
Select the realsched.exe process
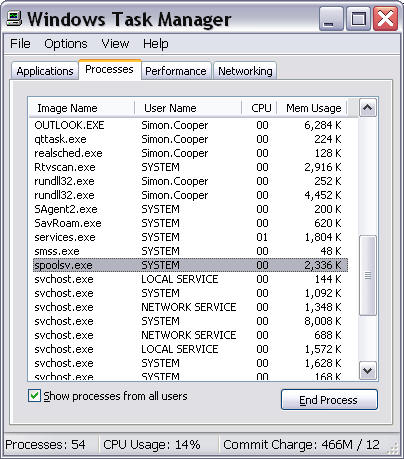tap(190, 153)
